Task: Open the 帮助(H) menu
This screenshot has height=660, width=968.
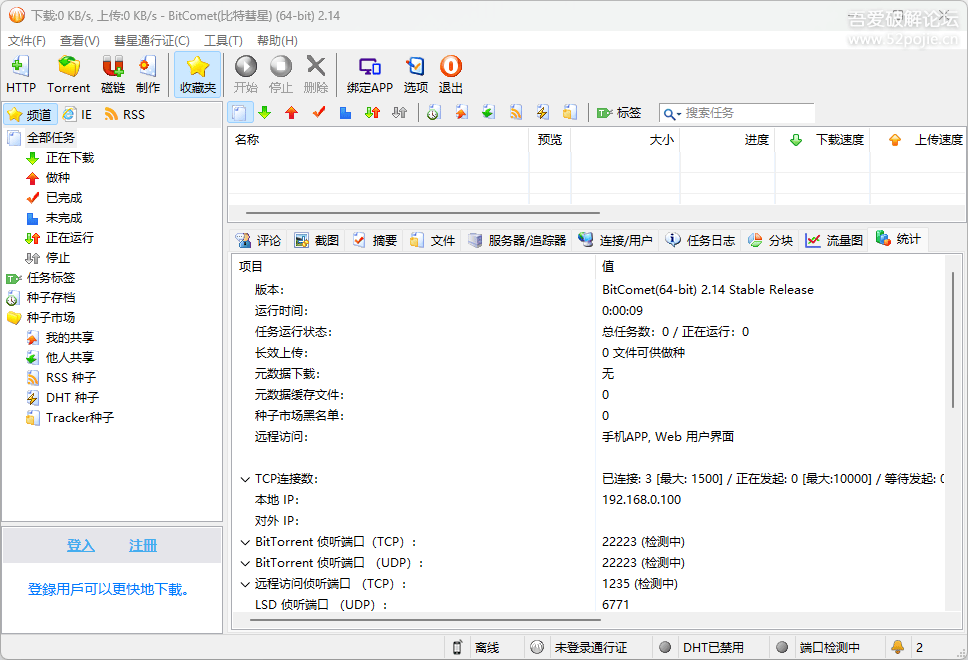Action: pyautogui.click(x=277, y=41)
